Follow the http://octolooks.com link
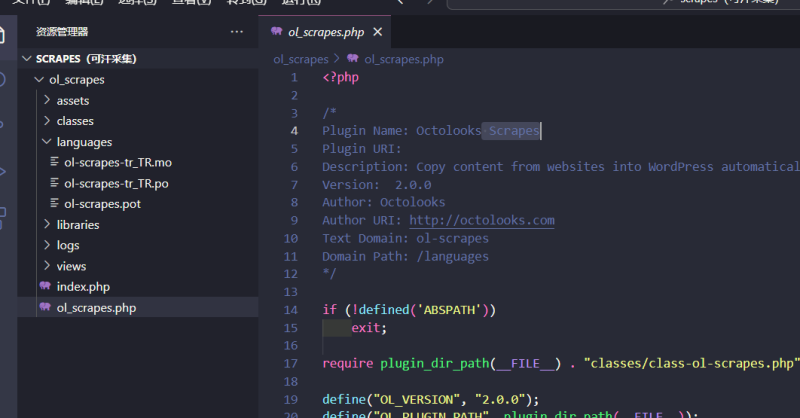Image resolution: width=800 pixels, height=418 pixels. click(482, 220)
